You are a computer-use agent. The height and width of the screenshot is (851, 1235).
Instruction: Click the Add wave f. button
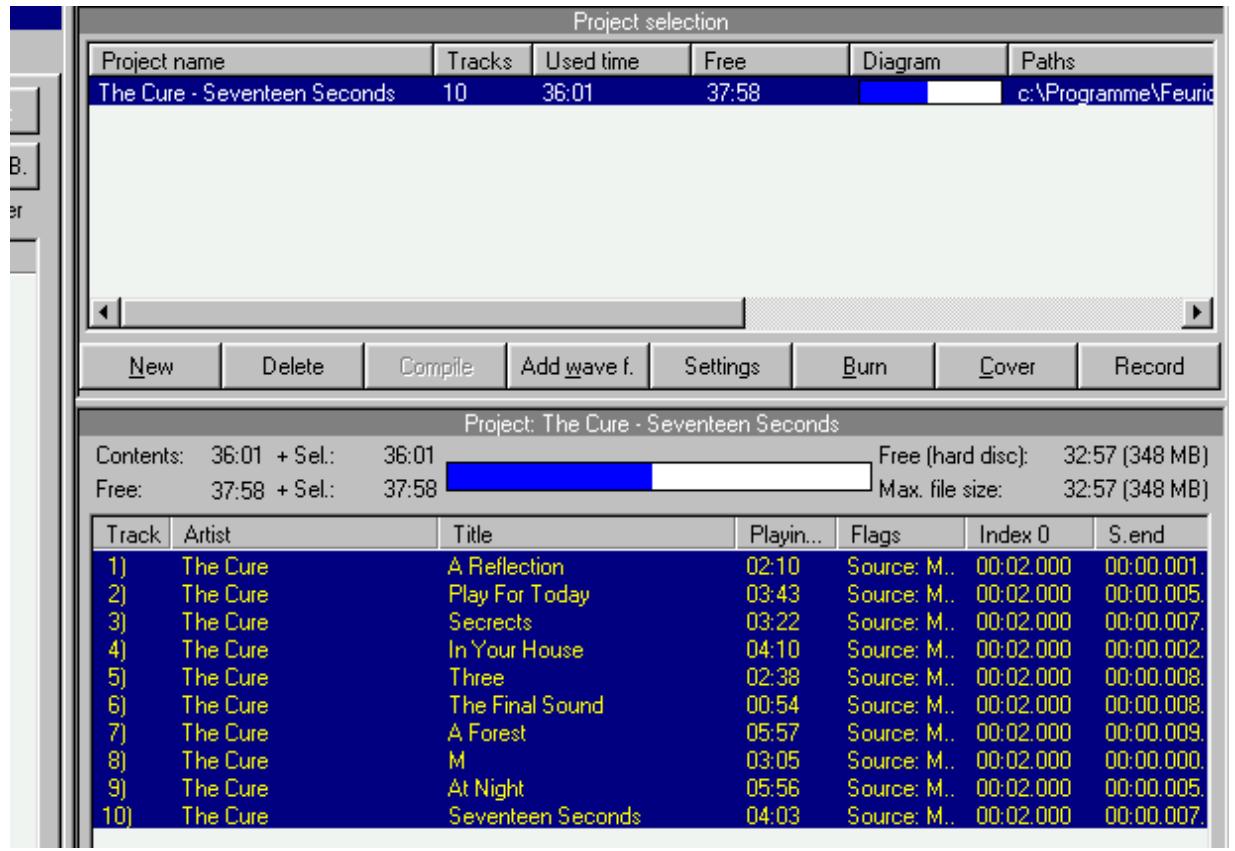coord(577,366)
